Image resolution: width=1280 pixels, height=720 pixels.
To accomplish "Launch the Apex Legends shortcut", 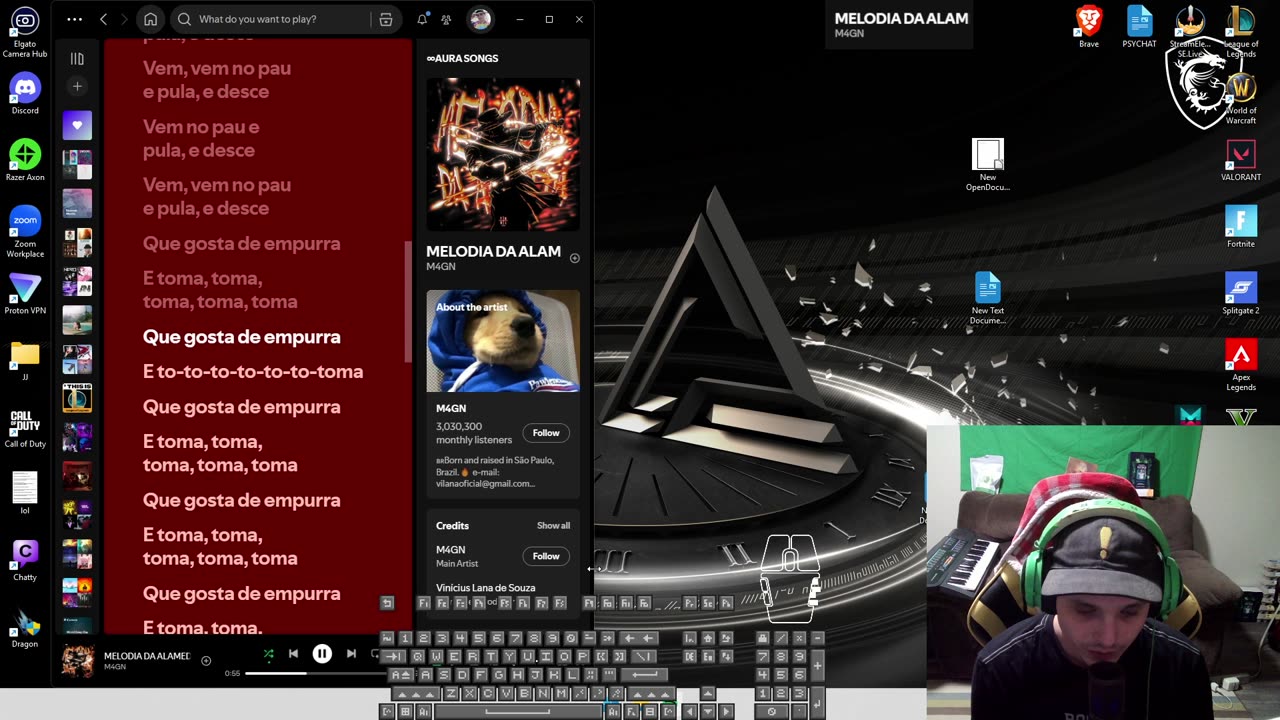I will [x=1241, y=366].
